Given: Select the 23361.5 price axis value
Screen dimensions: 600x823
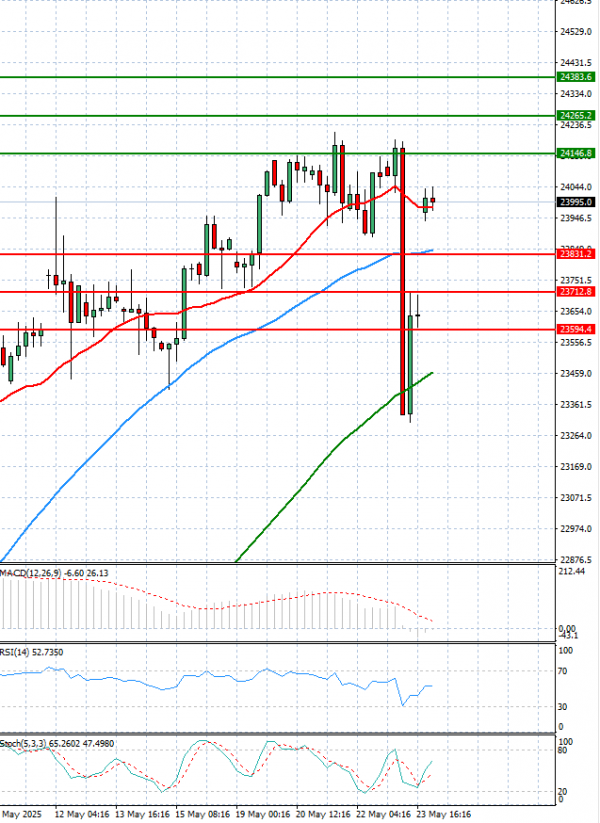Looking at the screenshot, I should point(576,405).
